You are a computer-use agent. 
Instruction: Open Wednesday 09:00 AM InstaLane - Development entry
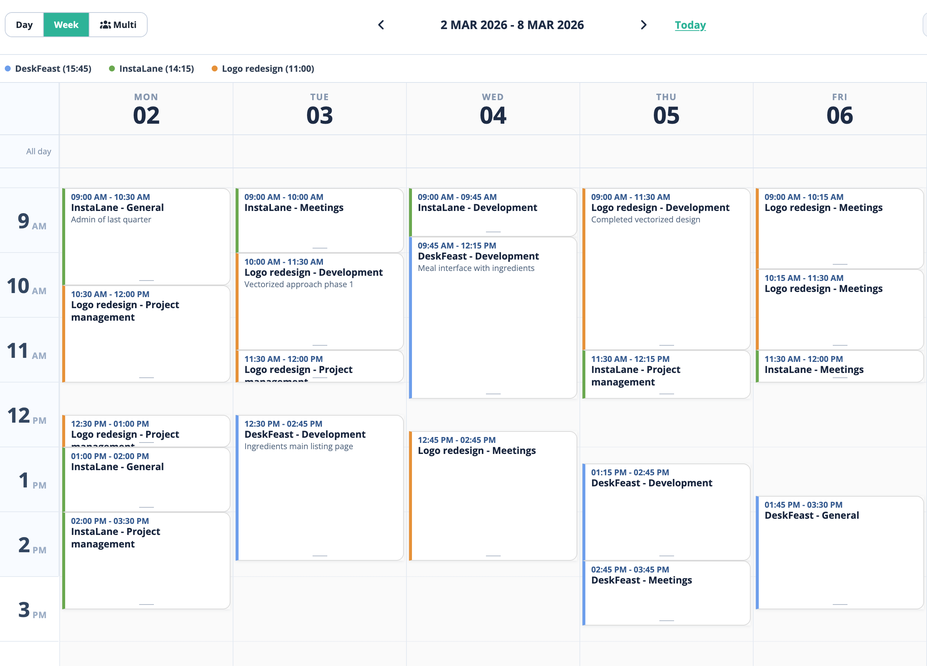tap(492, 212)
